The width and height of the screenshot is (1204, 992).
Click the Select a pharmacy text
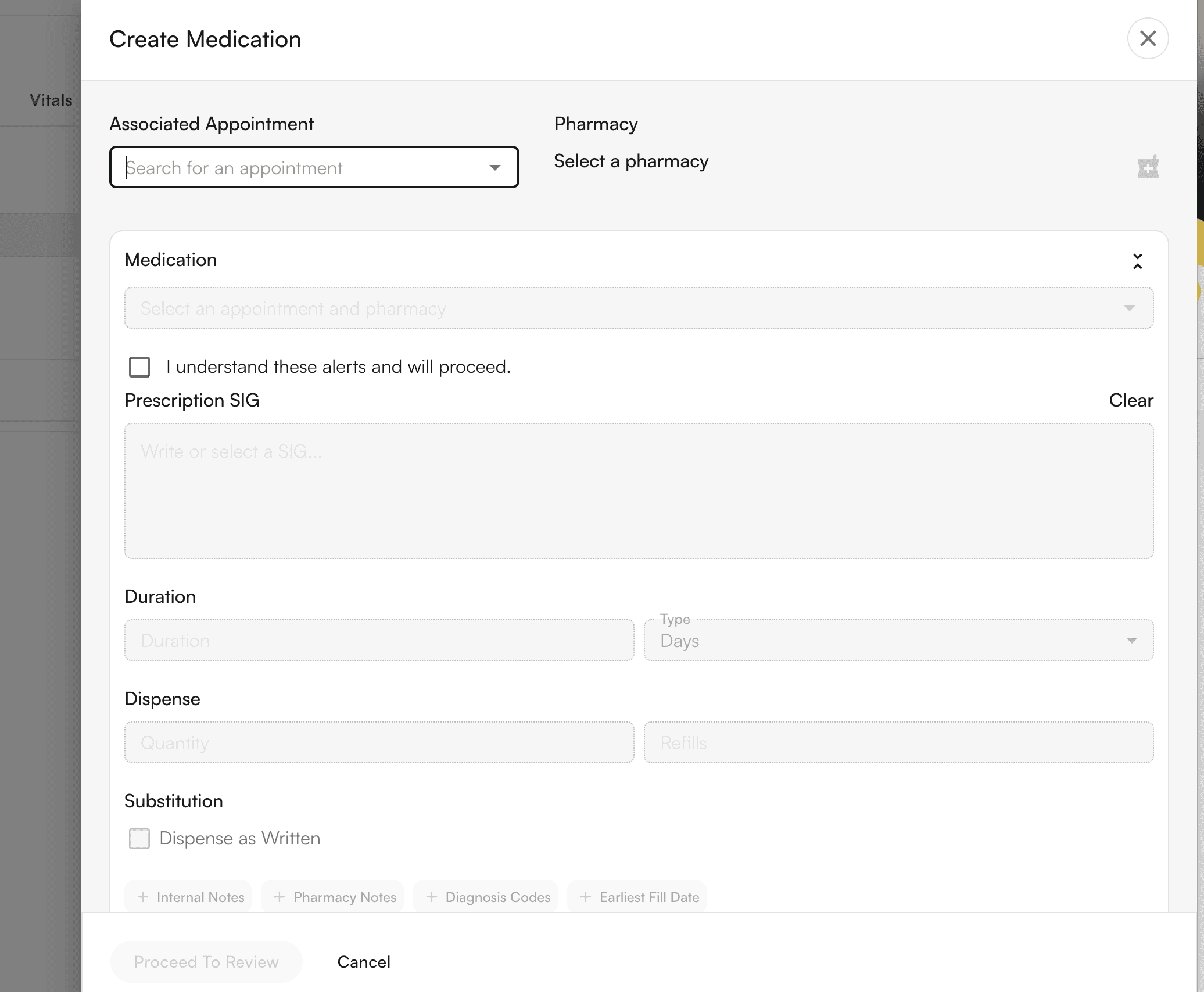pyautogui.click(x=631, y=161)
